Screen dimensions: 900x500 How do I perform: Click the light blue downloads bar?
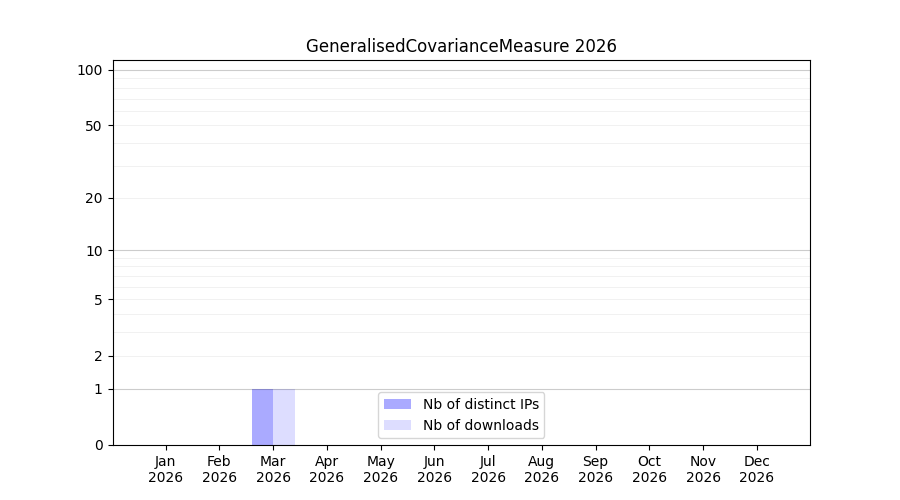[x=284, y=417]
